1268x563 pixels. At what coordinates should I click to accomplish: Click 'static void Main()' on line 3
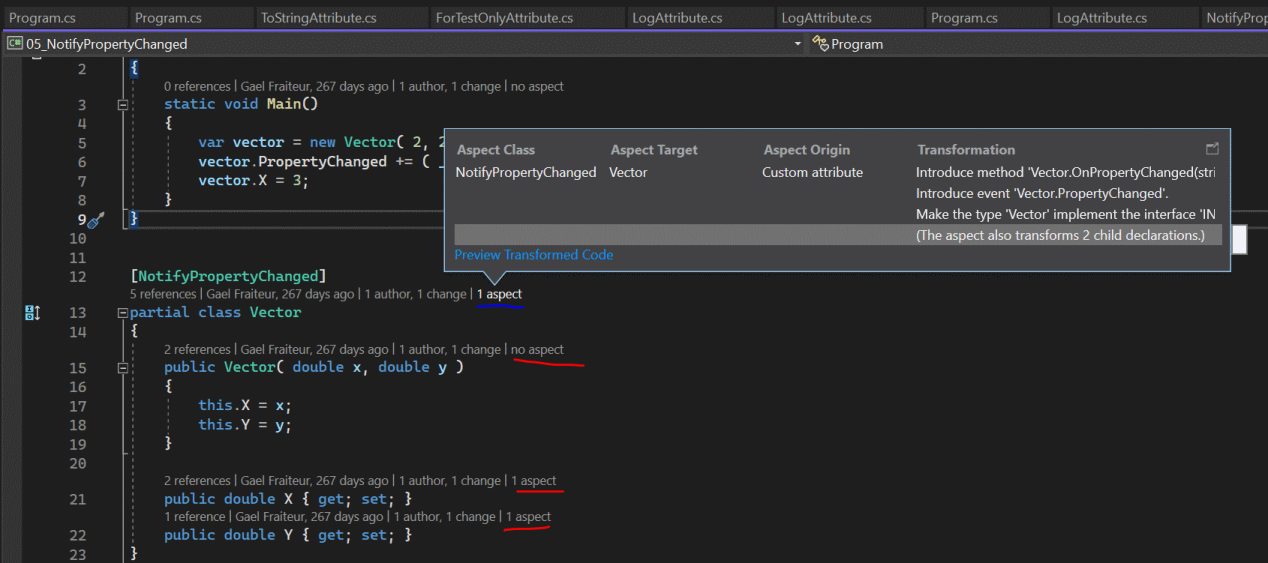241,104
